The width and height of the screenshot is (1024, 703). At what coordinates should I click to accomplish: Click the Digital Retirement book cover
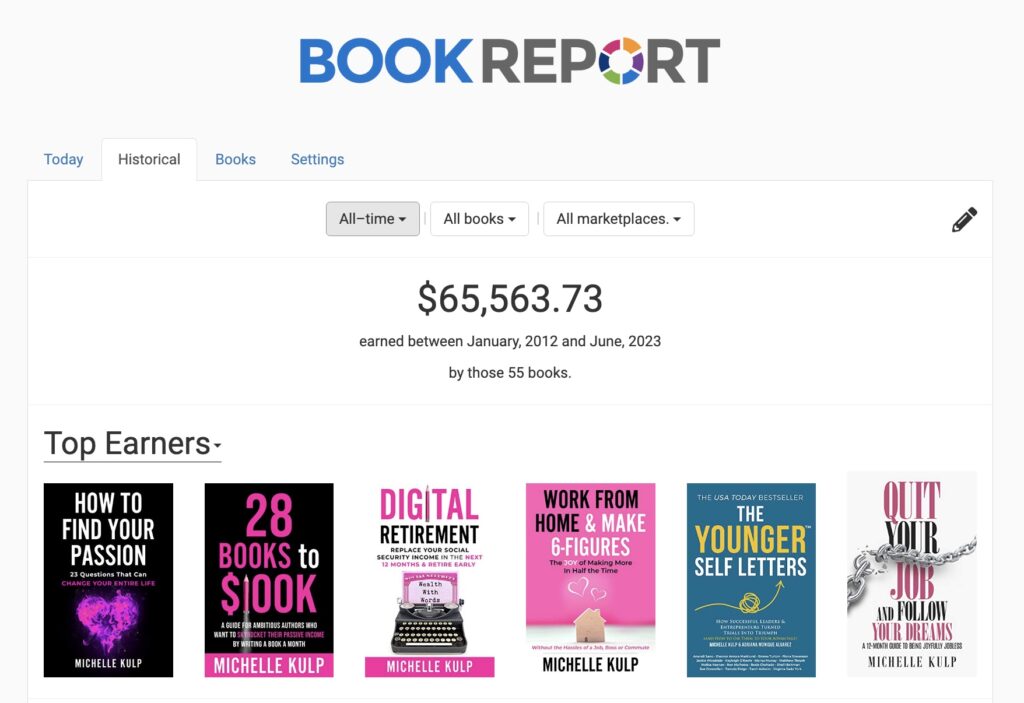point(430,580)
